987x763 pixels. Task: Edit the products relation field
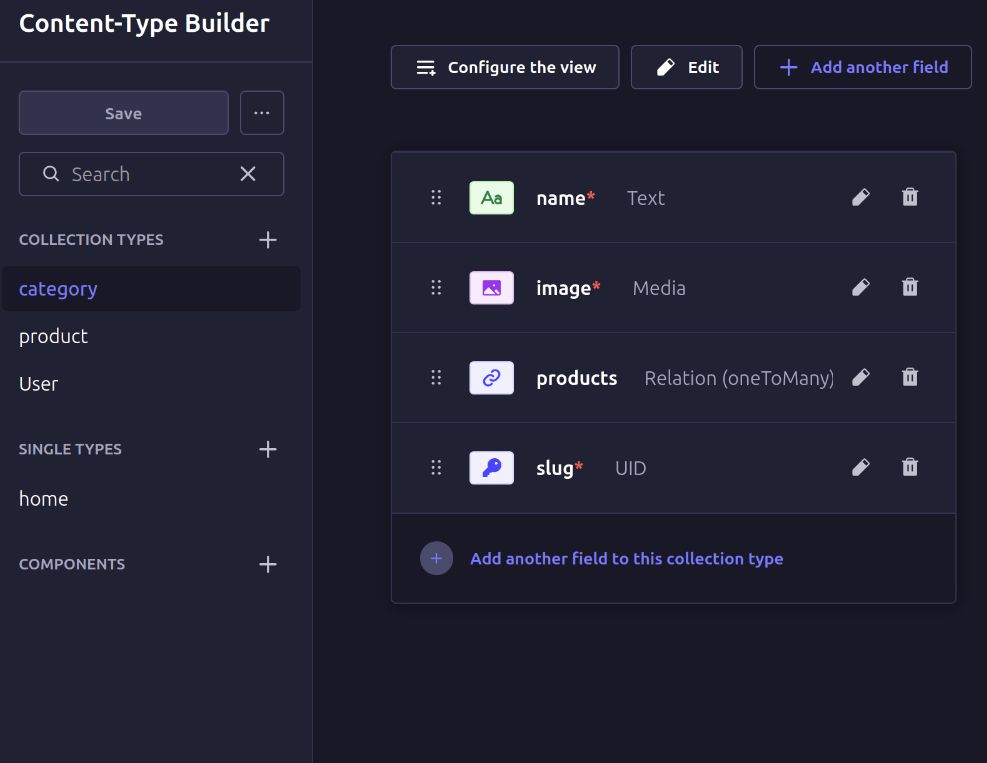860,377
